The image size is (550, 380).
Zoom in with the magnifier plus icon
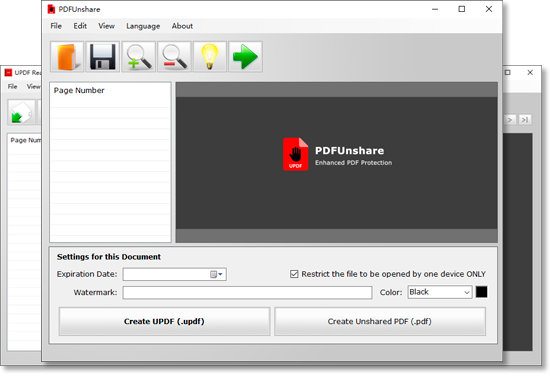(x=139, y=56)
